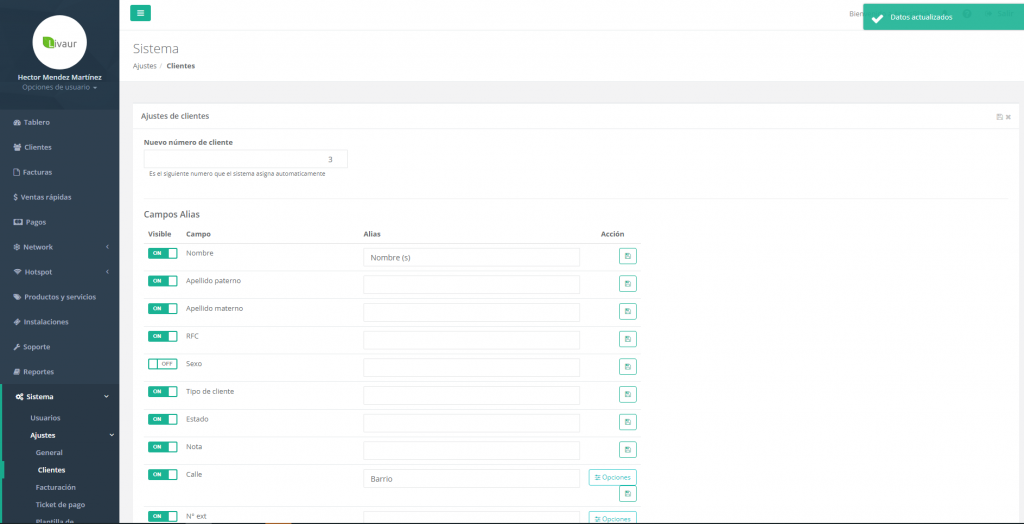Screen dimensions: 1024x524
Task: Toggle Apellido paterno visibility switch
Action: pyautogui.click(x=163, y=281)
